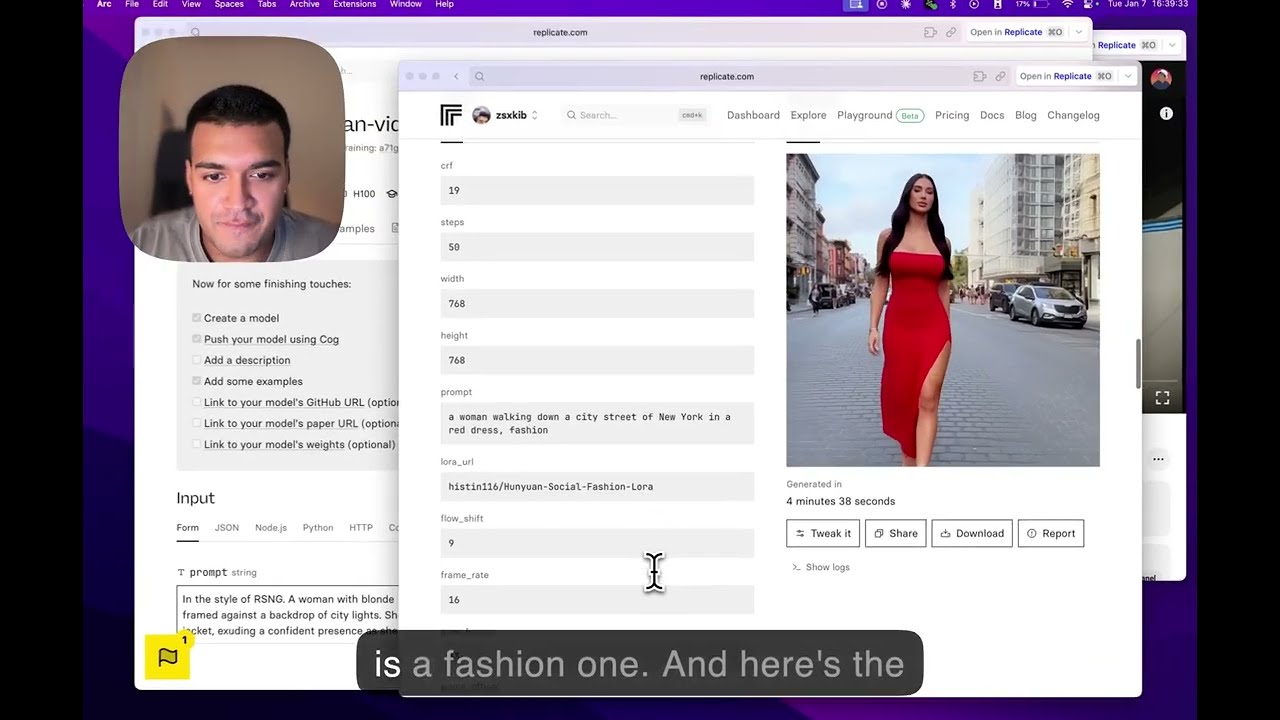The width and height of the screenshot is (1280, 720).
Task: Focus the Replicate search field
Action: coord(635,115)
